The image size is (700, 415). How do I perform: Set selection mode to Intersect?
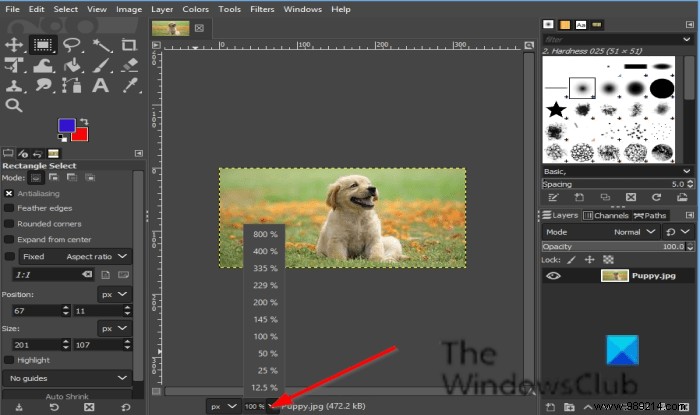(90, 177)
